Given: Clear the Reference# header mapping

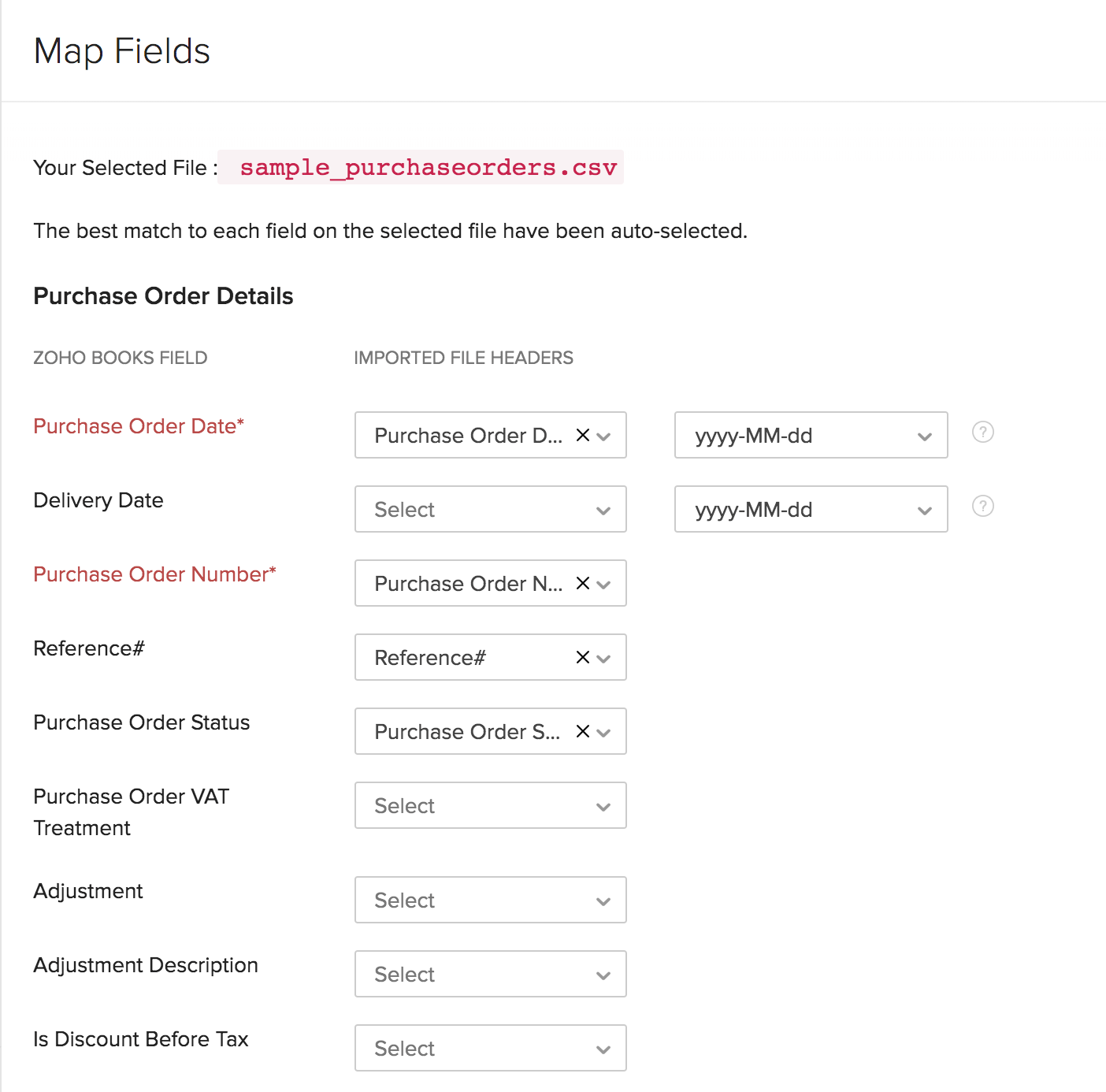Looking at the screenshot, I should tap(582, 657).
